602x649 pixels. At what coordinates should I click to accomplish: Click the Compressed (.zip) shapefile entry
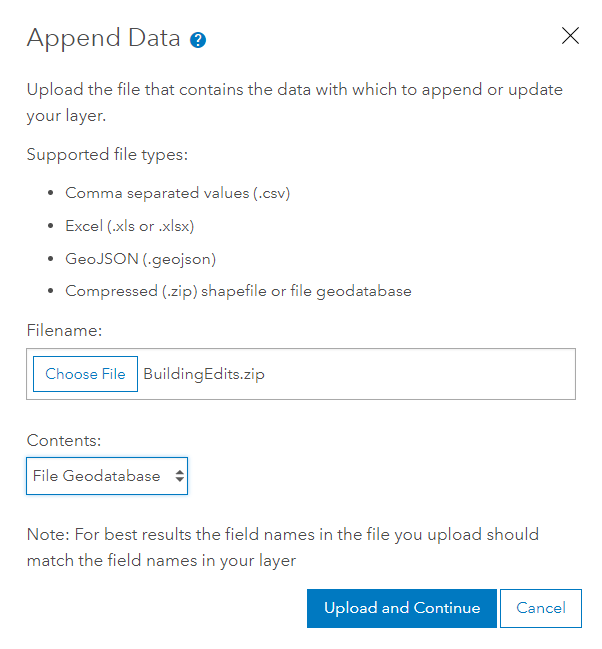[238, 291]
